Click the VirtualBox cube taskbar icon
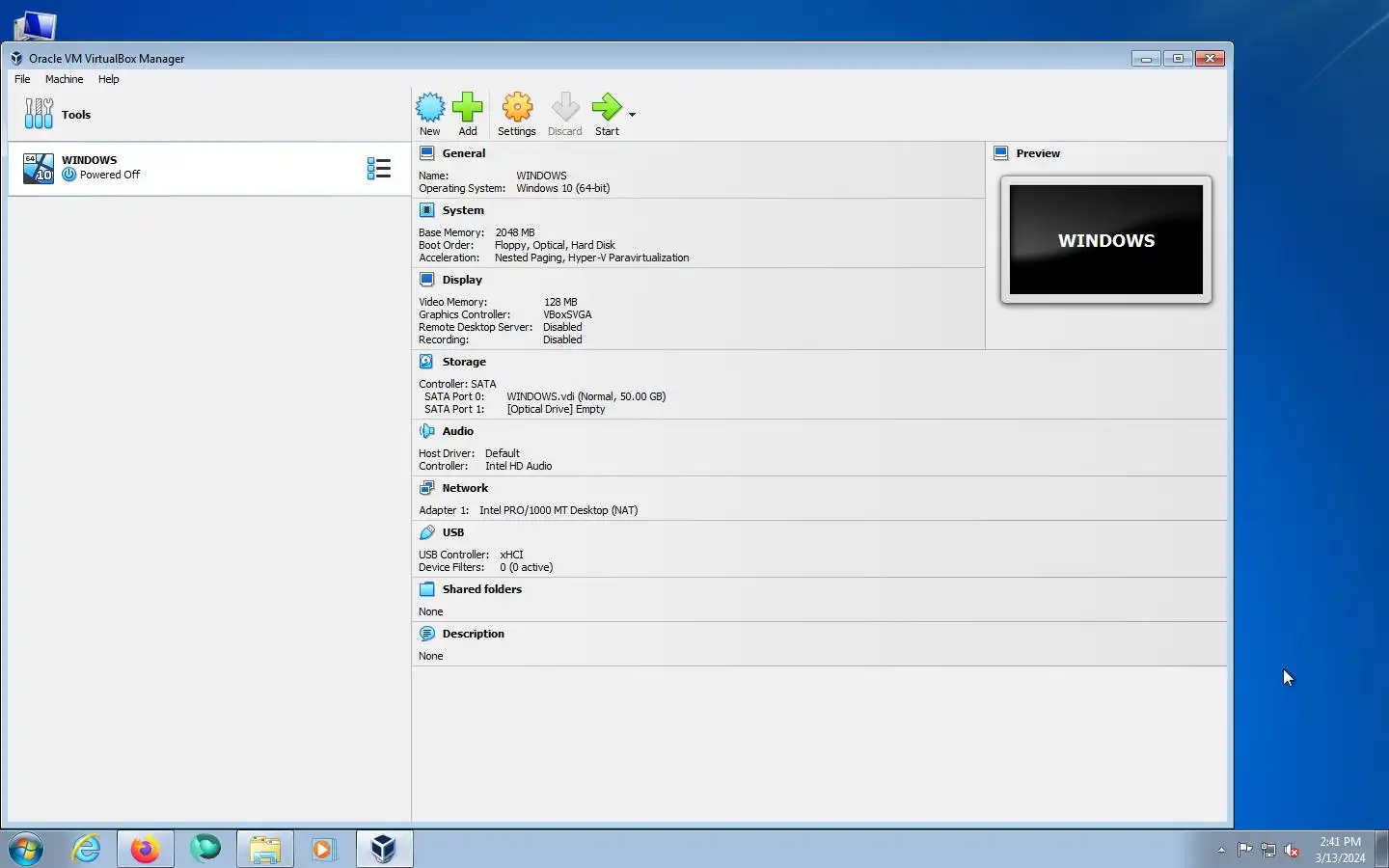Screen dimensions: 1389x868 pos(384,849)
